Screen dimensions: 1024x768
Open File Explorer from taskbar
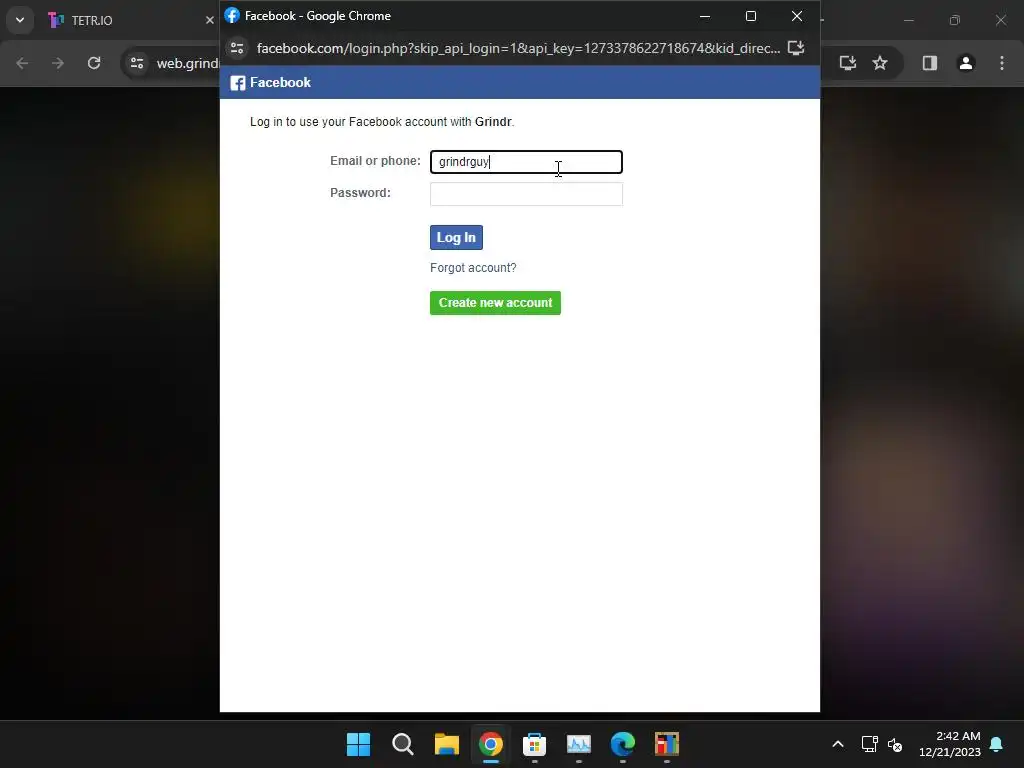click(447, 744)
